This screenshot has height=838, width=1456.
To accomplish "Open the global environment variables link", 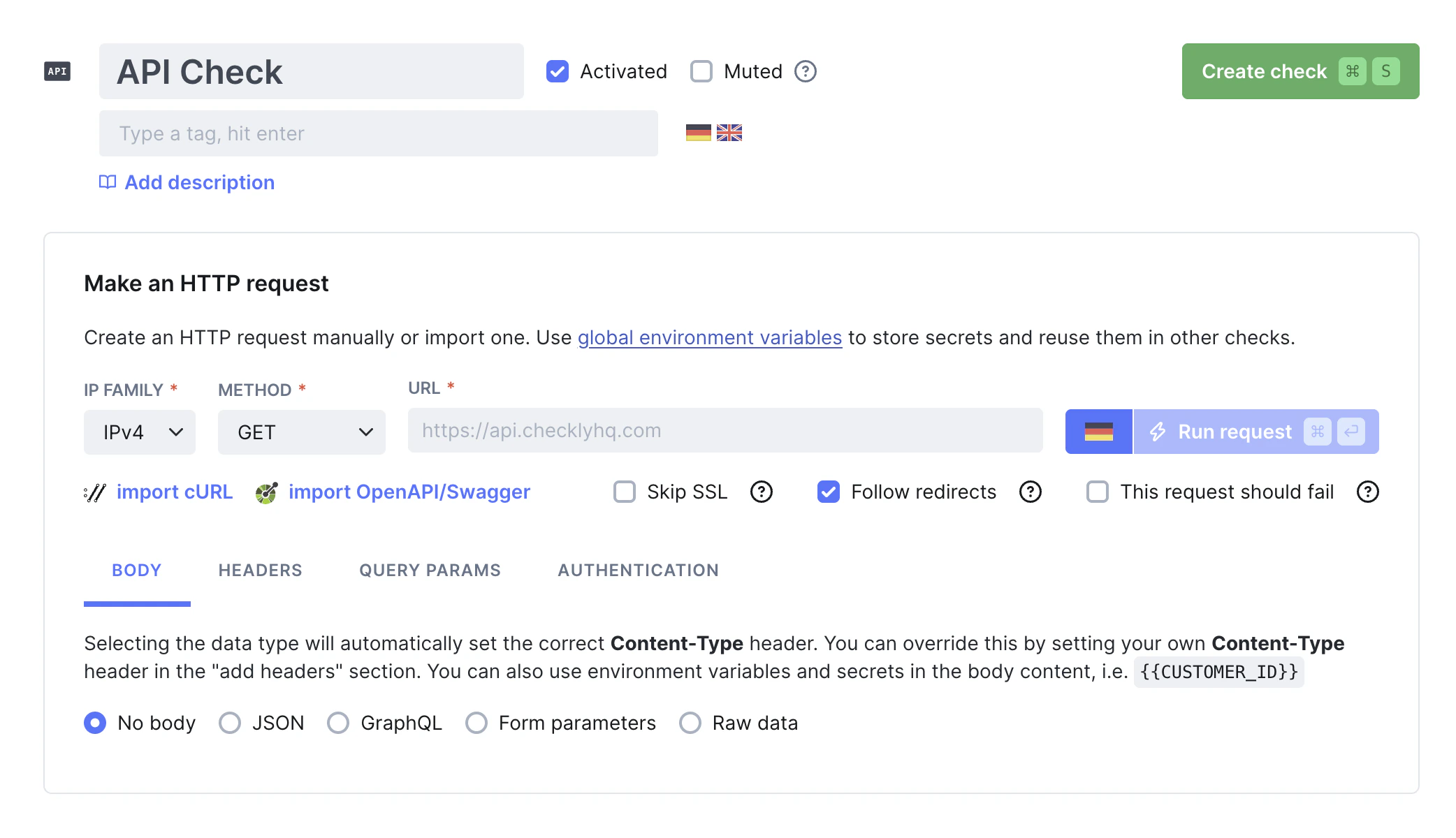I will (709, 337).
